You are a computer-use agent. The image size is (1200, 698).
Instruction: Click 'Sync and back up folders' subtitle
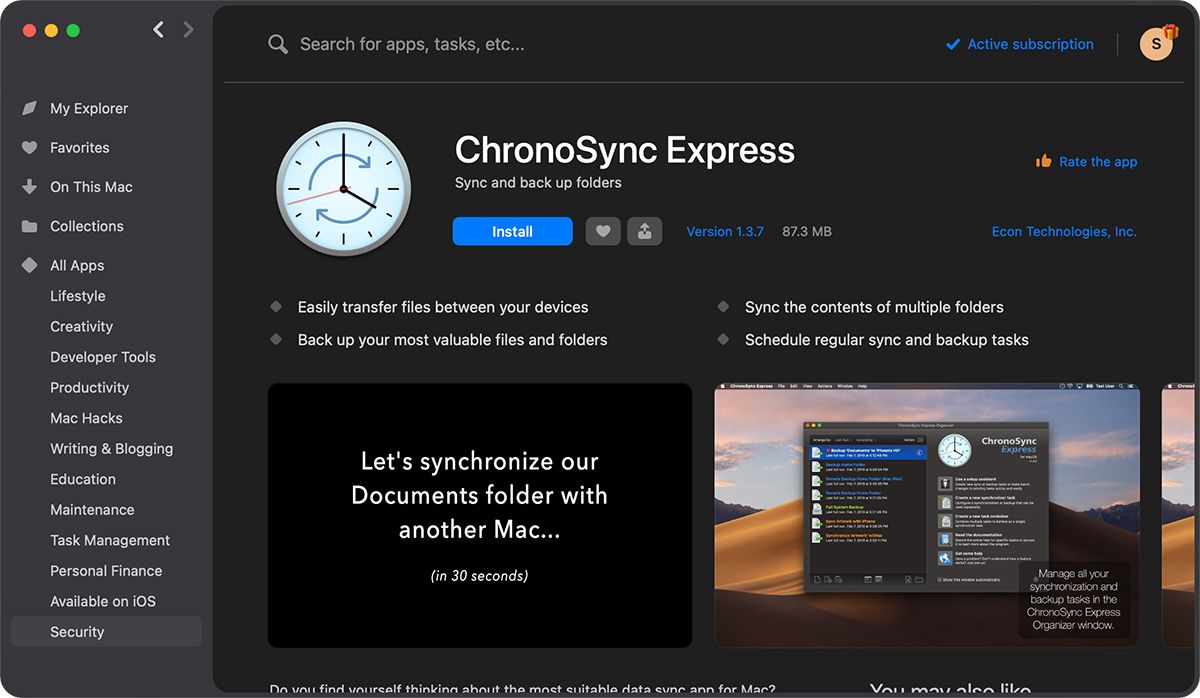[538, 182]
